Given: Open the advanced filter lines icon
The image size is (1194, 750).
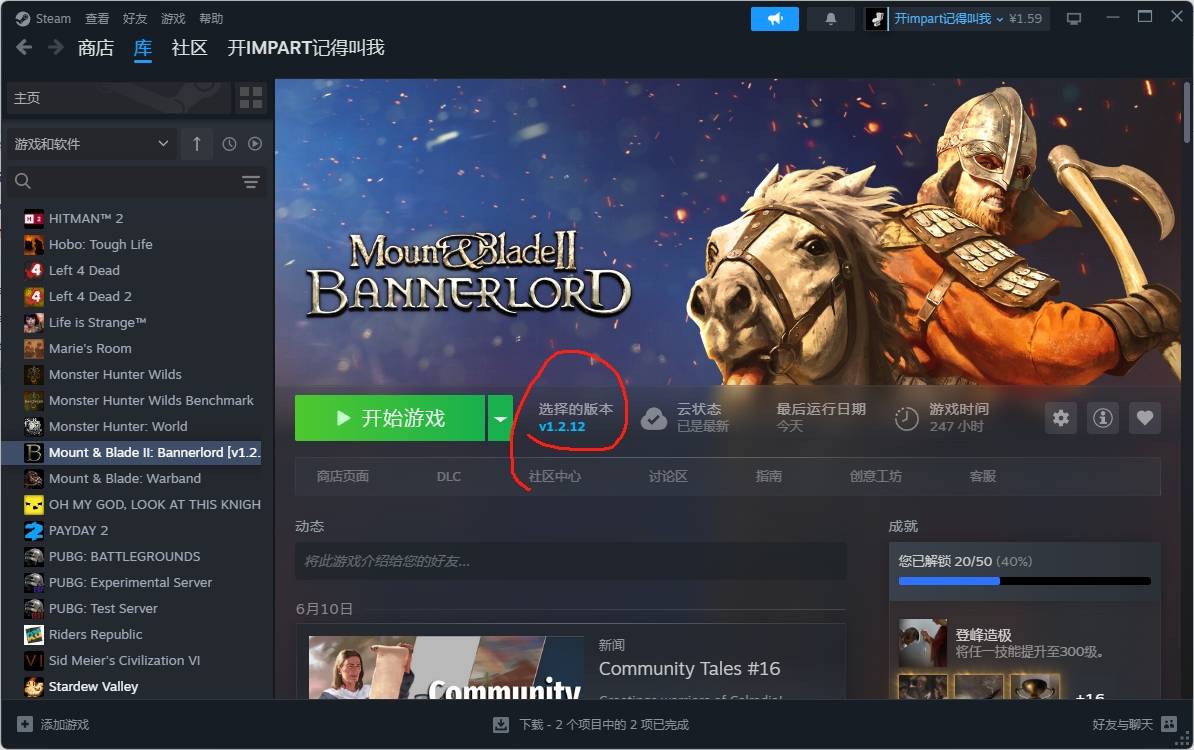Looking at the screenshot, I should [251, 182].
